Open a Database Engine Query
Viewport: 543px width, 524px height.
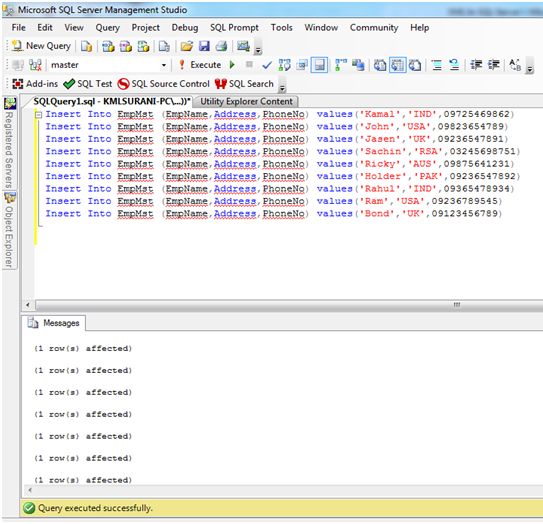pyautogui.click(x=86, y=46)
